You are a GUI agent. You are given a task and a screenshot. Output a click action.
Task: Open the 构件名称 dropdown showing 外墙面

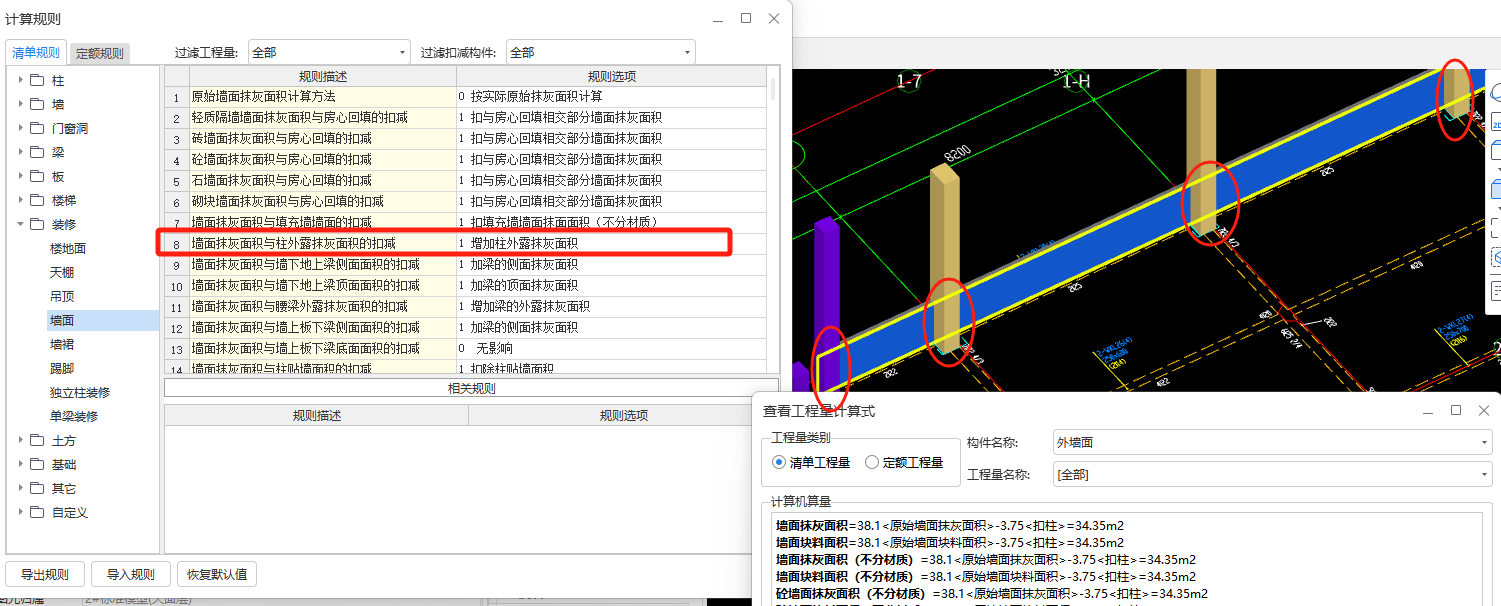[x=1273, y=442]
